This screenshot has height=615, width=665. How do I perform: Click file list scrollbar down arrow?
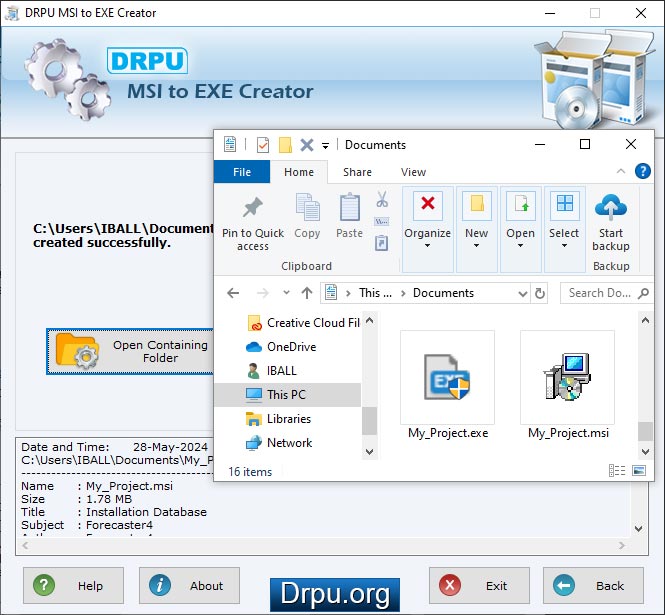coord(645,452)
